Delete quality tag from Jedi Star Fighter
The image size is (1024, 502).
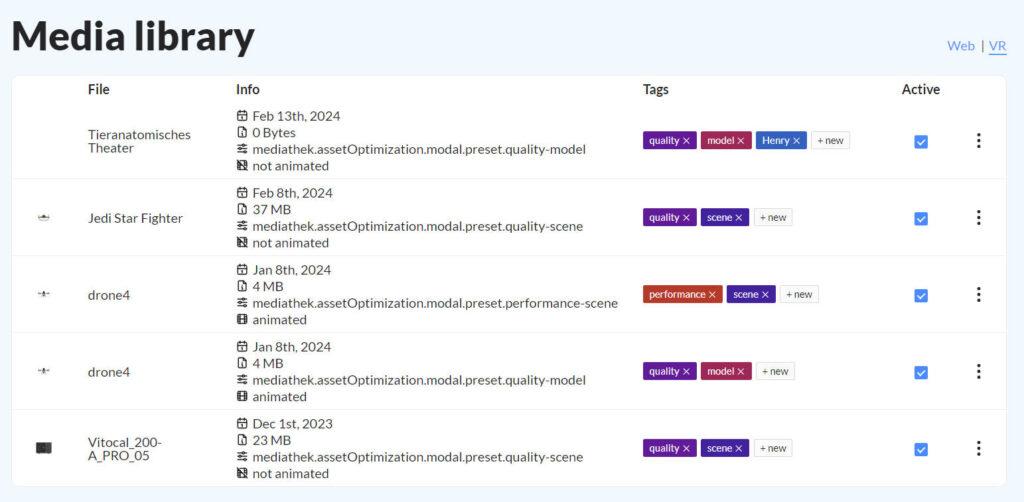pos(686,218)
